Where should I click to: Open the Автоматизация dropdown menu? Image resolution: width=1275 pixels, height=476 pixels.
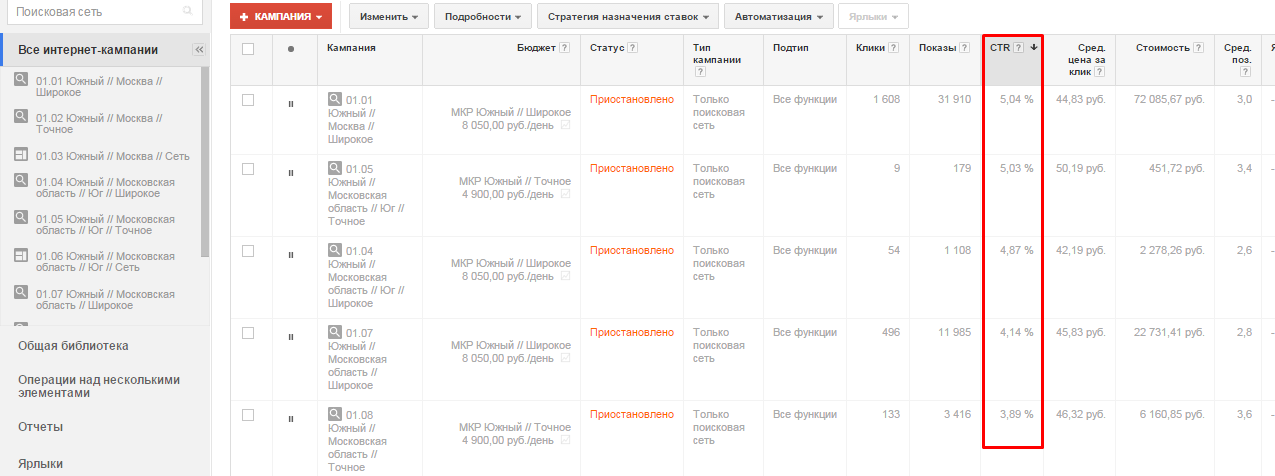click(x=778, y=17)
